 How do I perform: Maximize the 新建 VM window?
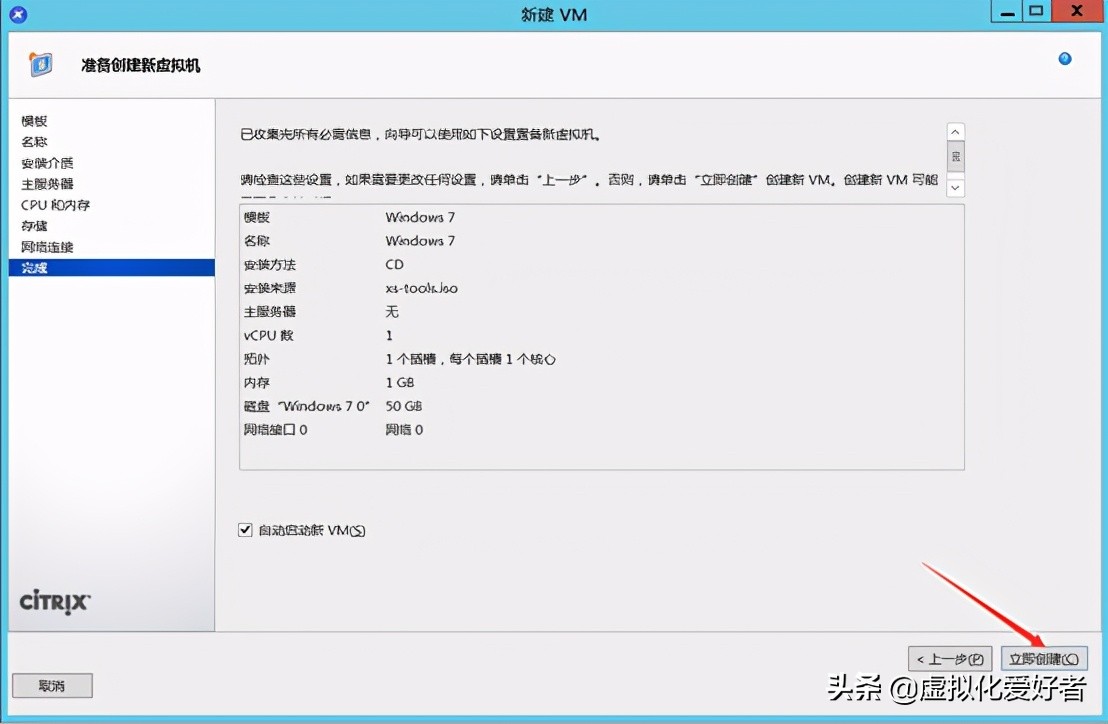[1037, 12]
